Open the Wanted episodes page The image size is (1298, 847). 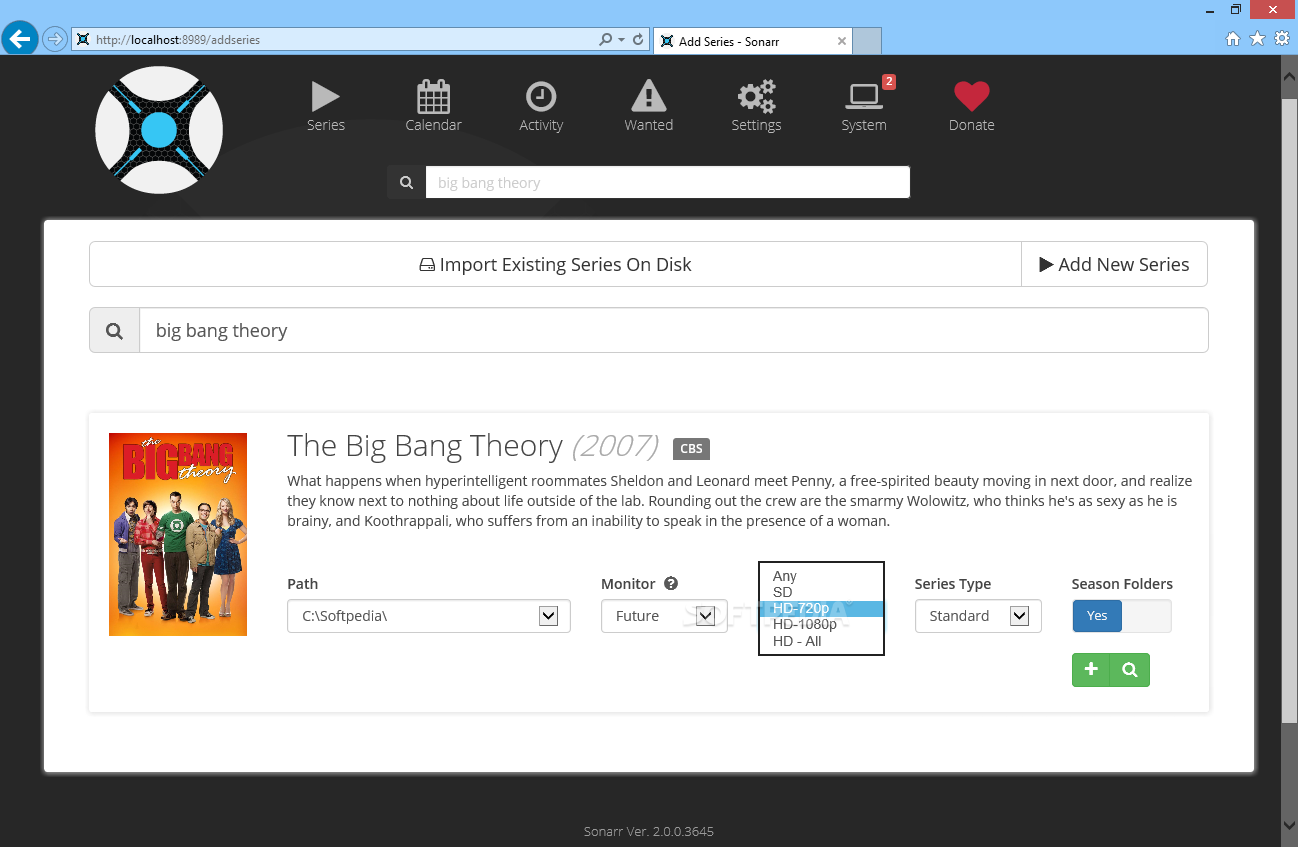649,107
